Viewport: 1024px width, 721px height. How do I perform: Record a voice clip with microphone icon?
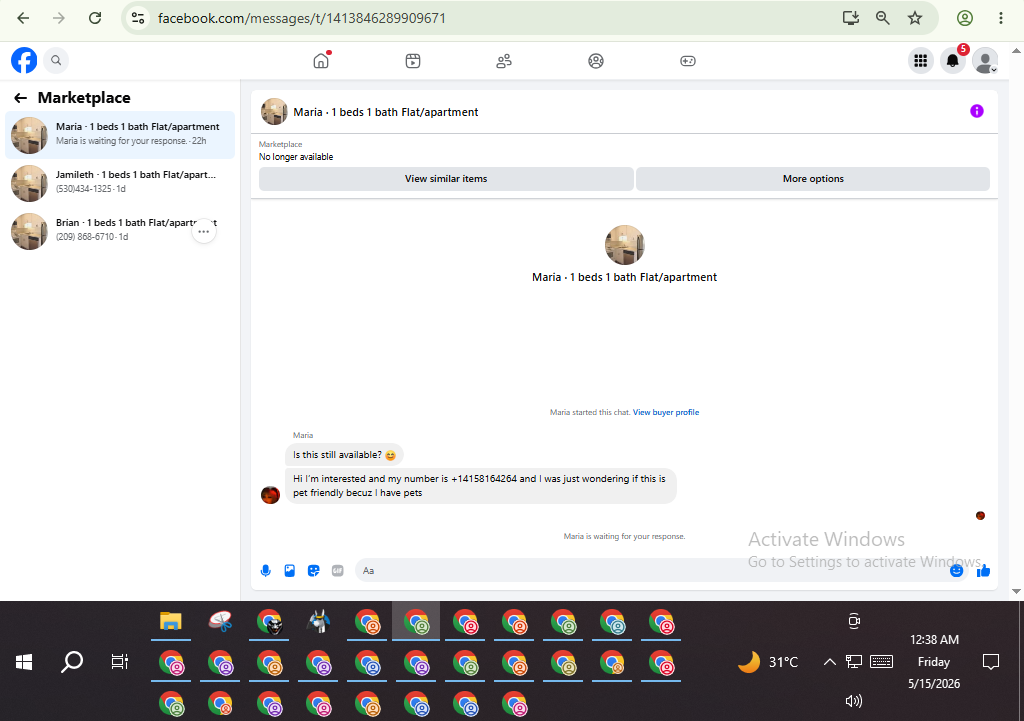(265, 571)
